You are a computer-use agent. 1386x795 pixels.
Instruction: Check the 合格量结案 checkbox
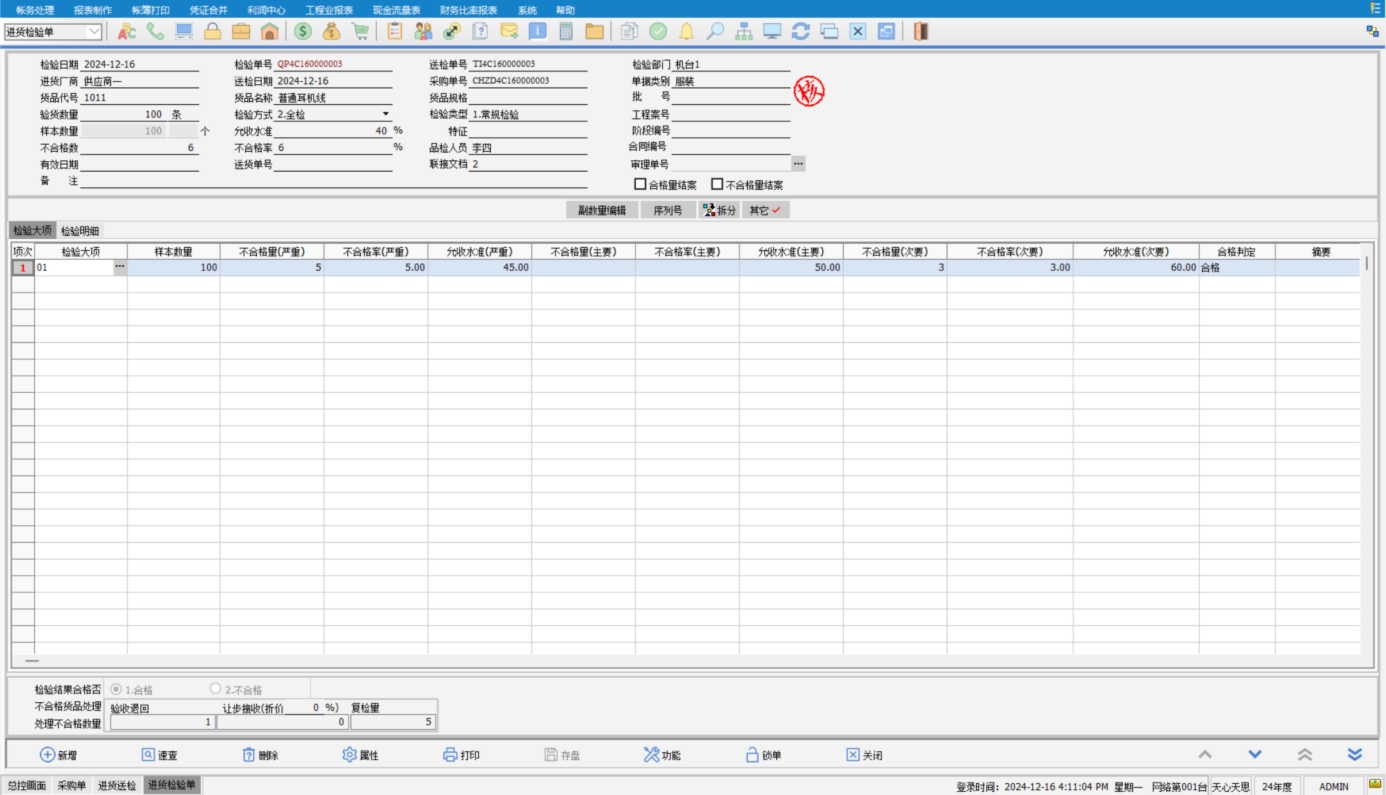[x=640, y=184]
